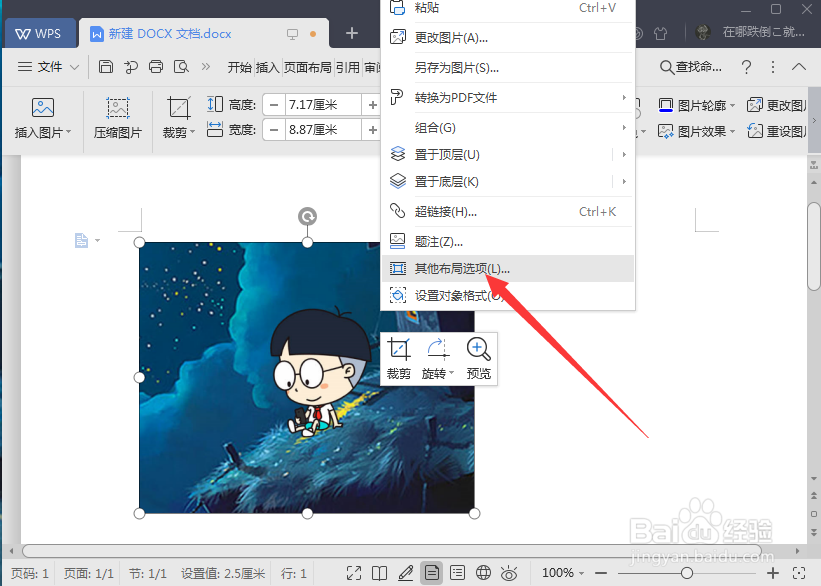Click the Save icon in the quick toolbar
The height and width of the screenshot is (586, 821).
coord(106,67)
